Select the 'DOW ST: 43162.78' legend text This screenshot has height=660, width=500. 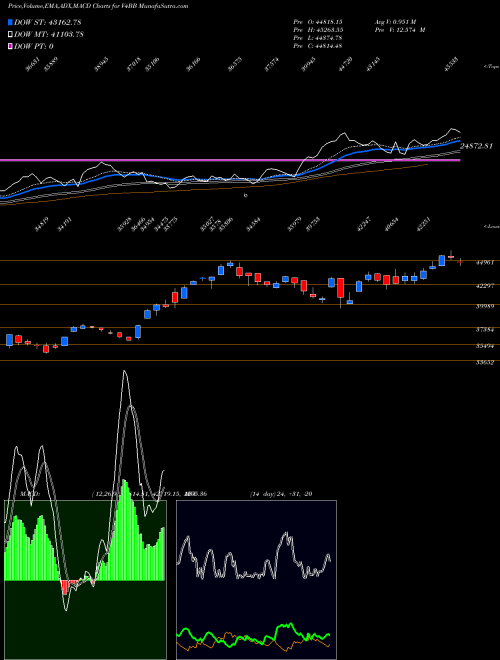pos(48,22)
